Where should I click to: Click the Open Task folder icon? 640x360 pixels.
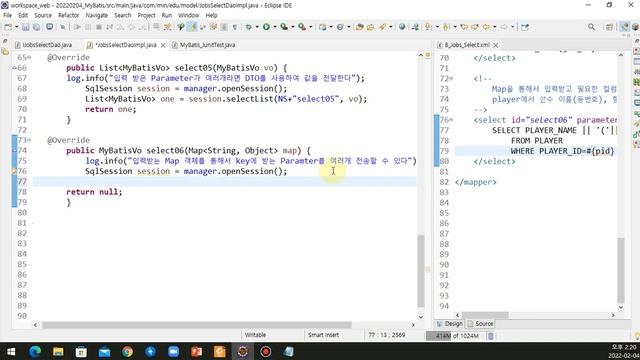[x=370, y=27]
